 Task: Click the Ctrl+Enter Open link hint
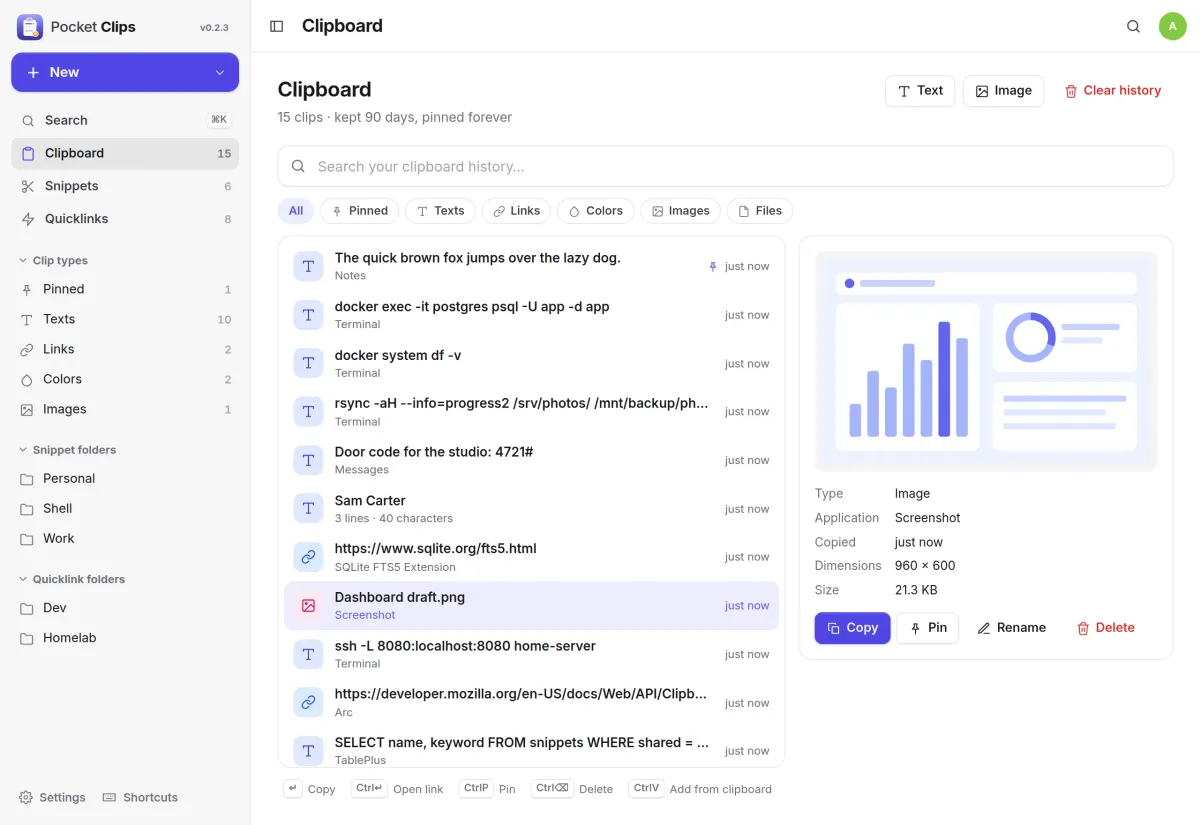point(397,789)
